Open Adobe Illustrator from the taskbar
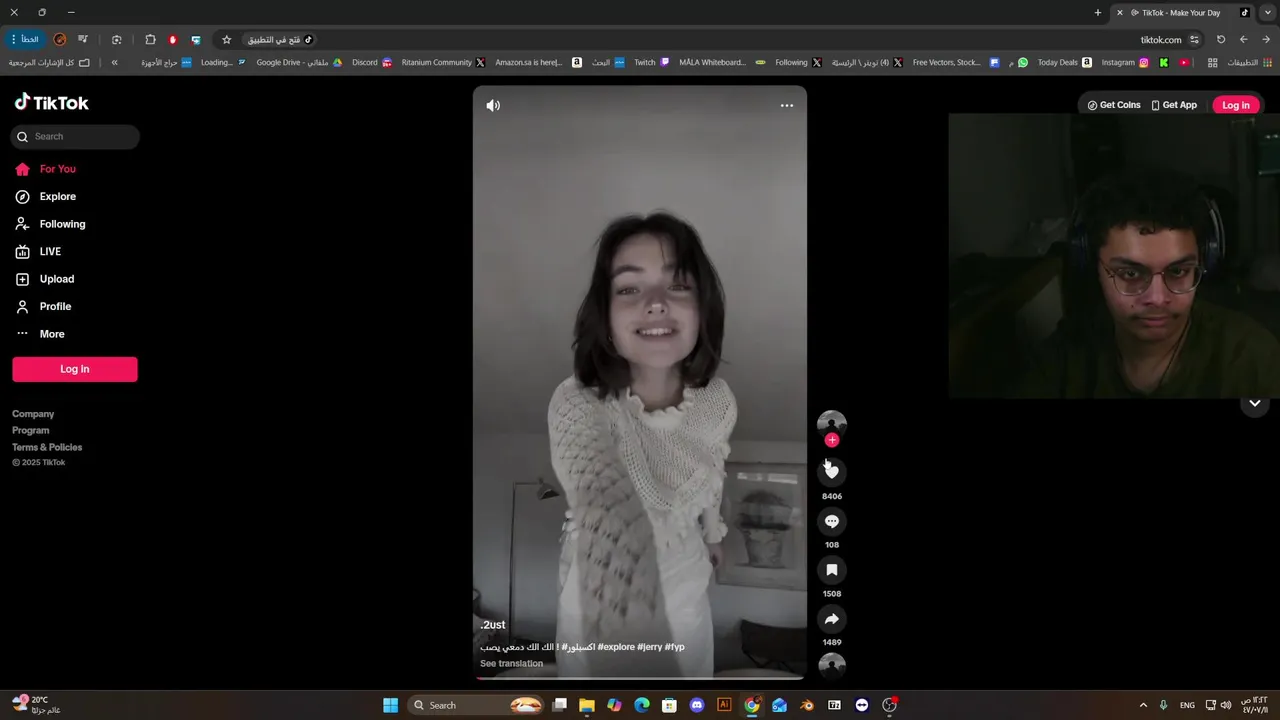The image size is (1280, 720). 725,705
